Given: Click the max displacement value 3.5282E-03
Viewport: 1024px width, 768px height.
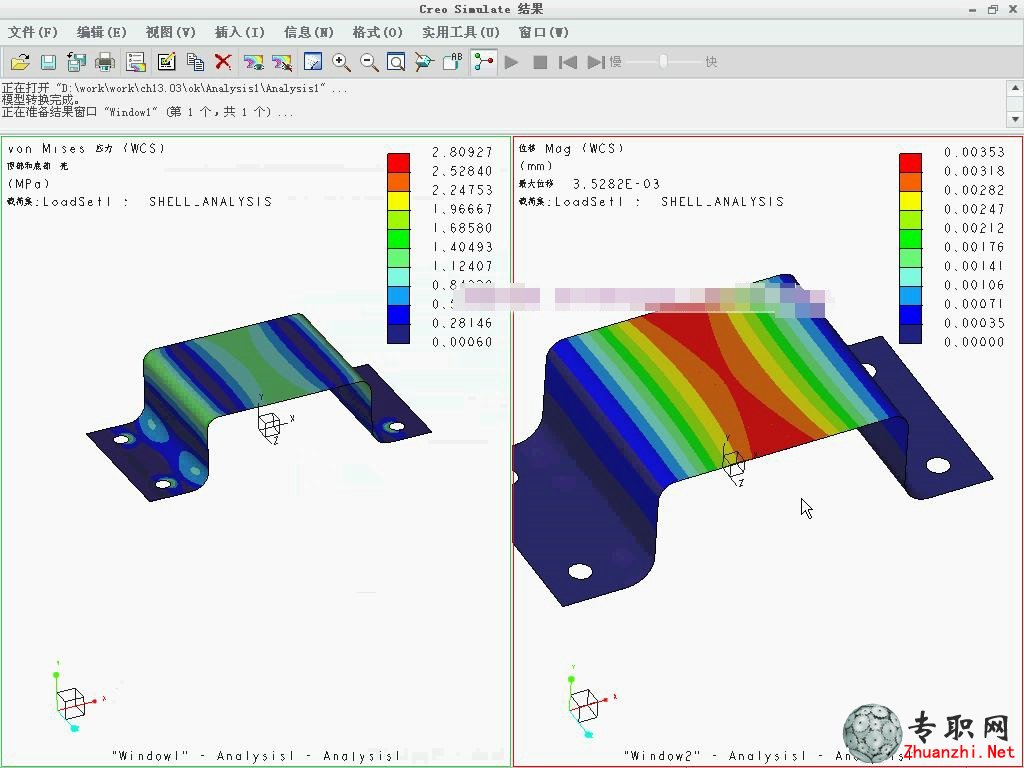Looking at the screenshot, I should (x=616, y=184).
